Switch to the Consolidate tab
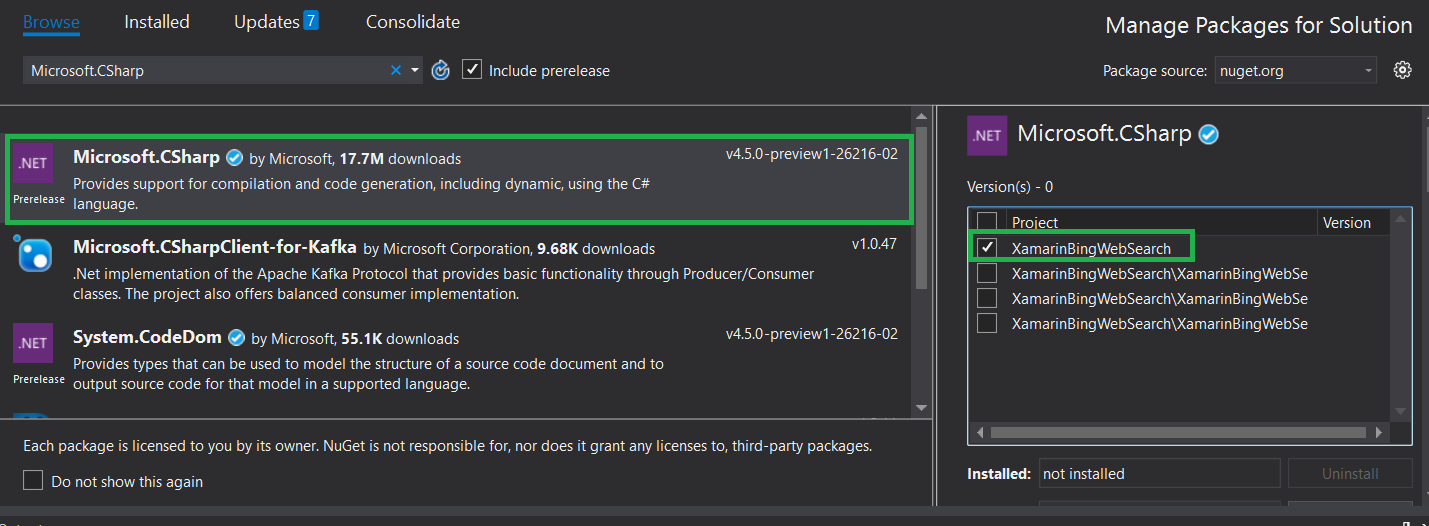 point(413,21)
